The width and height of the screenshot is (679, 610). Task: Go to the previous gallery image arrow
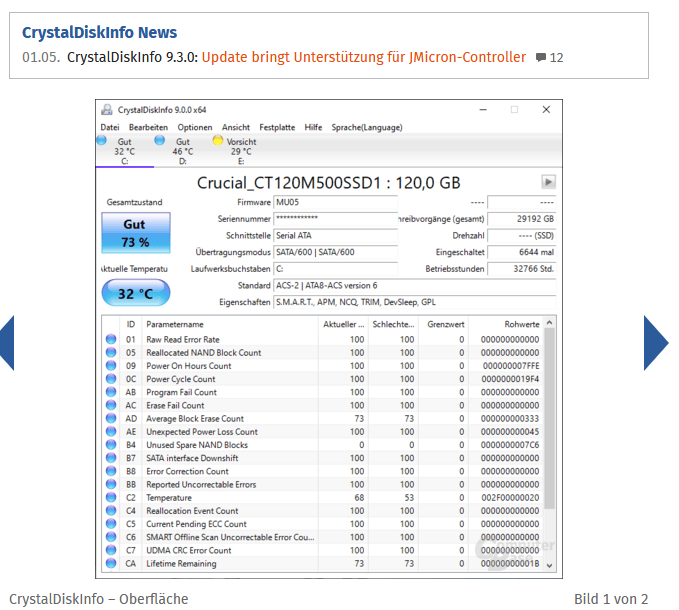tap(7, 343)
